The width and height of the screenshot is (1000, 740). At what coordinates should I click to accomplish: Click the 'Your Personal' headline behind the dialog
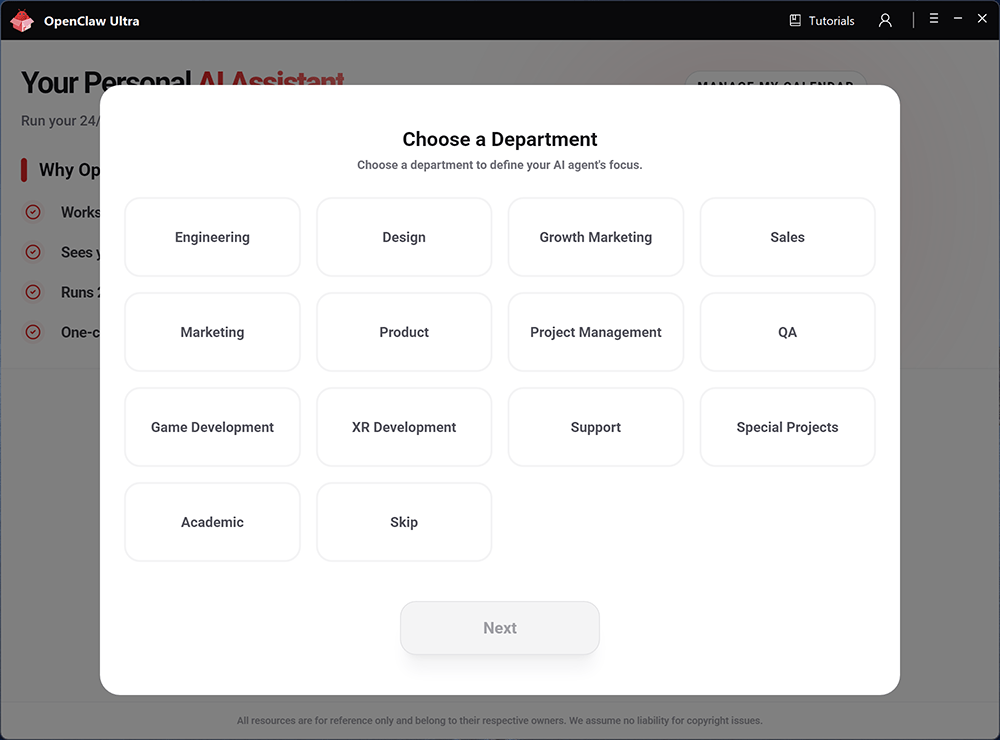tap(106, 82)
